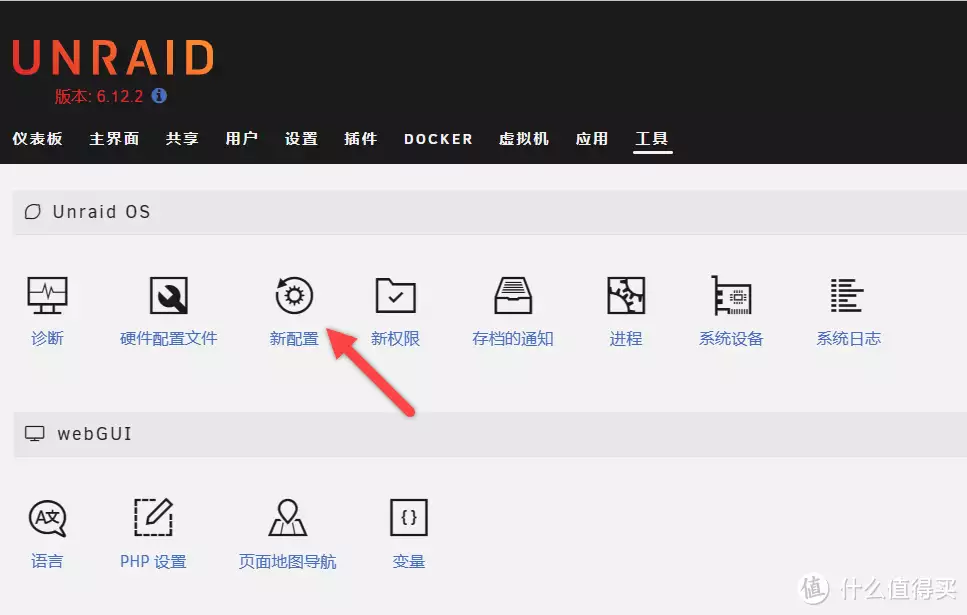The width and height of the screenshot is (967, 615).
Task: Click the 存档的通知 link text
Action: tap(513, 339)
